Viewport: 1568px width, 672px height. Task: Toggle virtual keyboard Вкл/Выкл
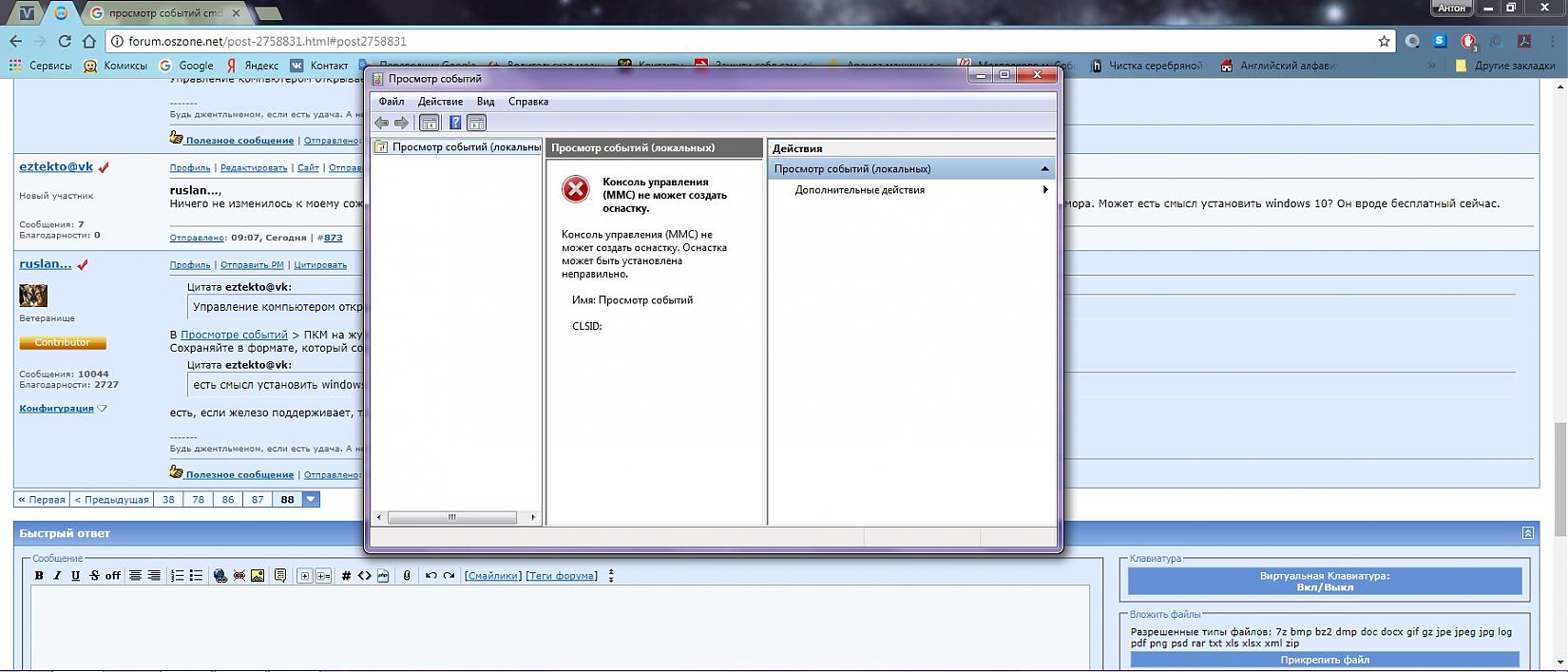coord(1324,582)
